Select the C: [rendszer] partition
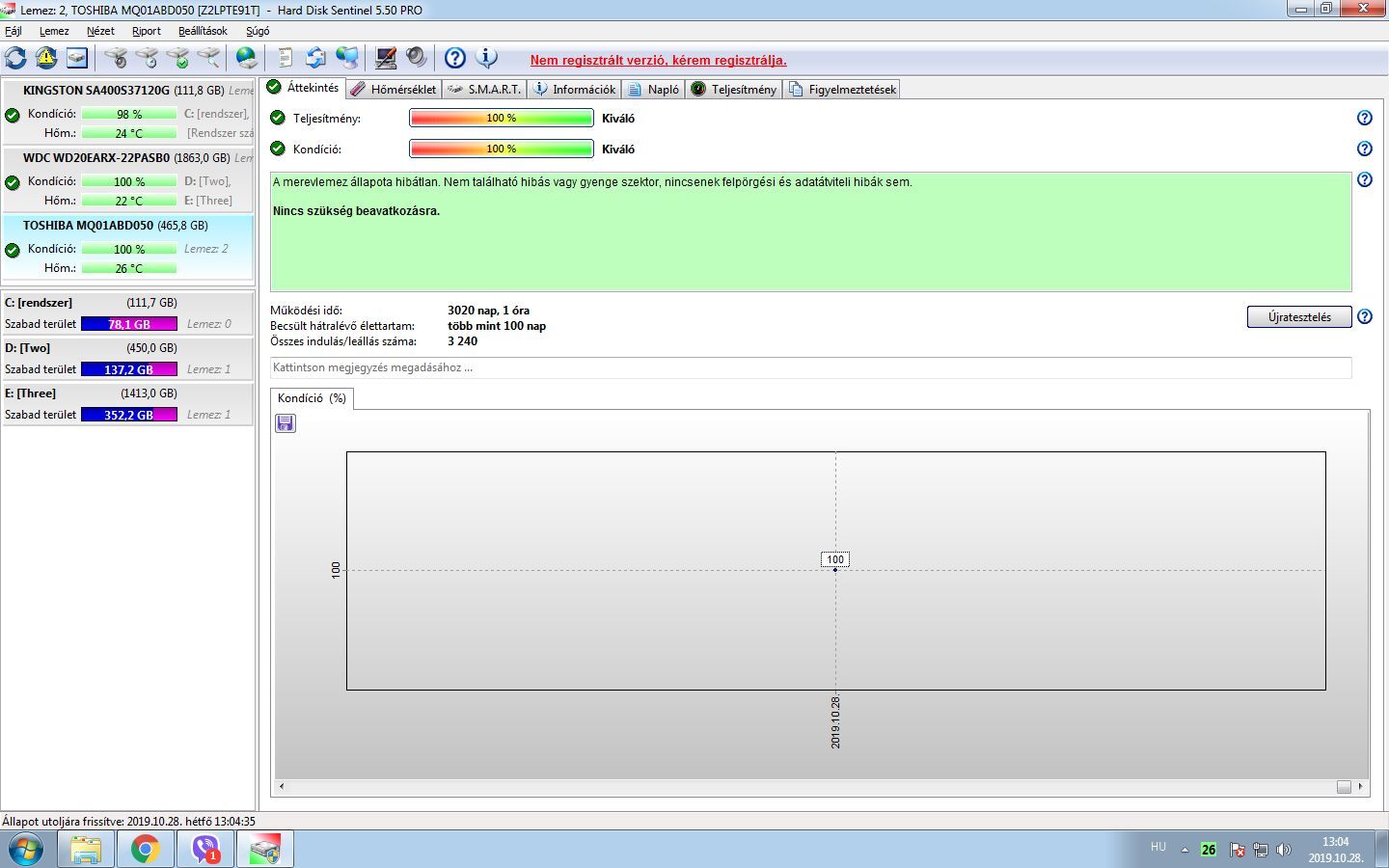The width and height of the screenshot is (1389, 868). 128,313
